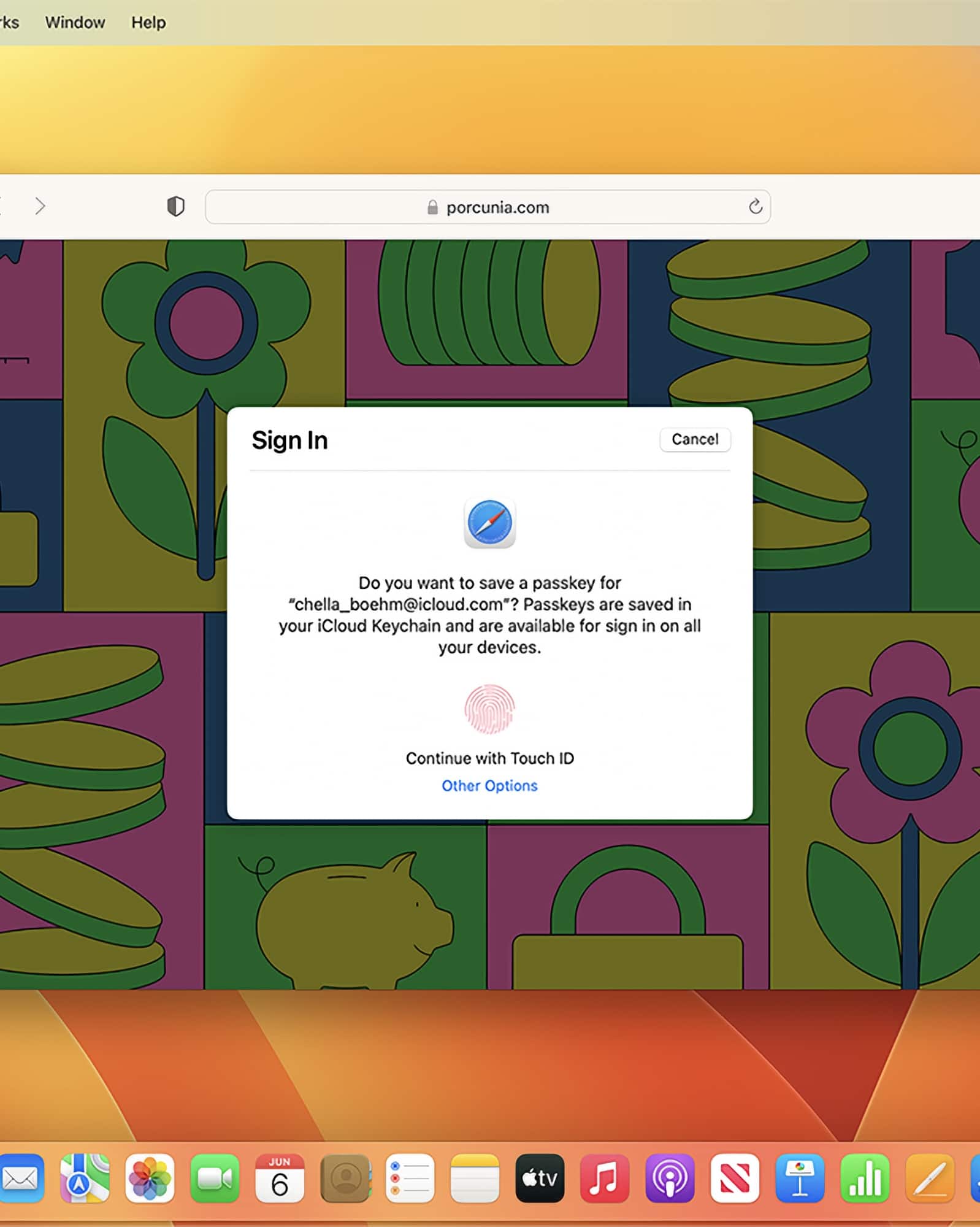This screenshot has width=980, height=1227.
Task: Reload the porcunia.com page
Action: point(756,207)
